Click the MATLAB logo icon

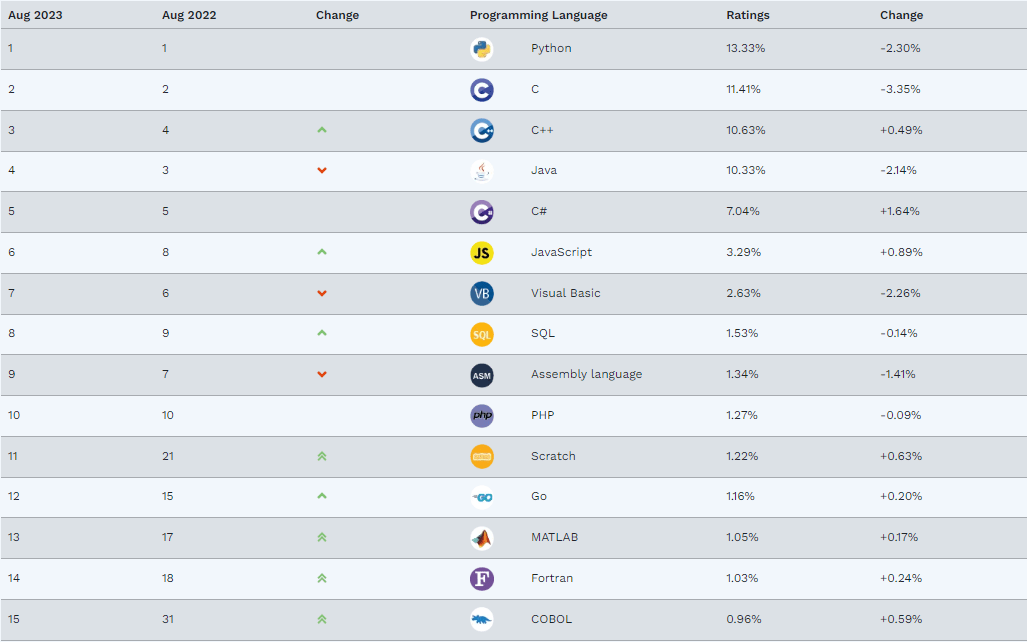482,538
